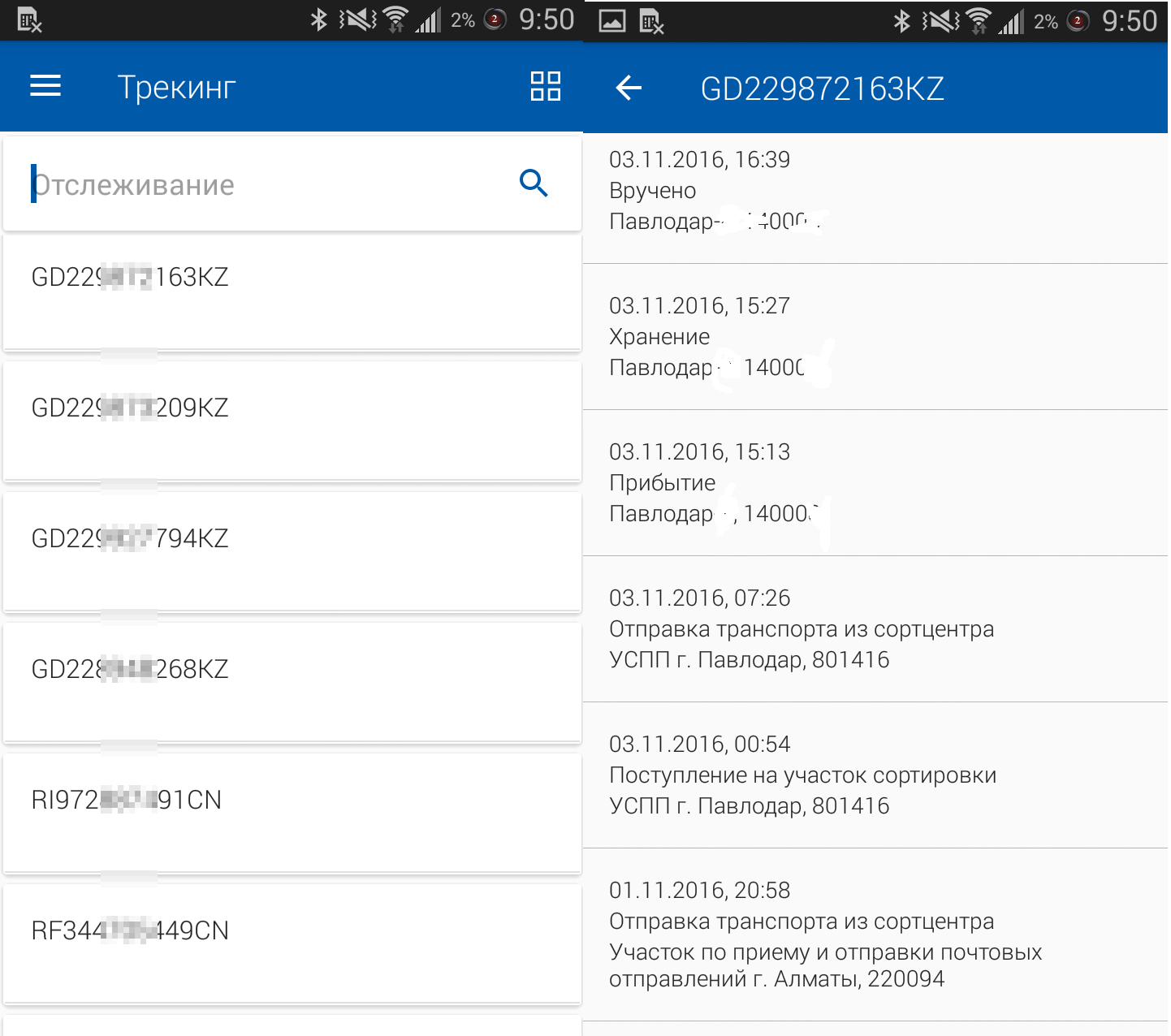This screenshot has width=1171, height=1036.
Task: Select the 01.11.2016, 20:58 Отправка транспорта entry
Action: (875, 935)
